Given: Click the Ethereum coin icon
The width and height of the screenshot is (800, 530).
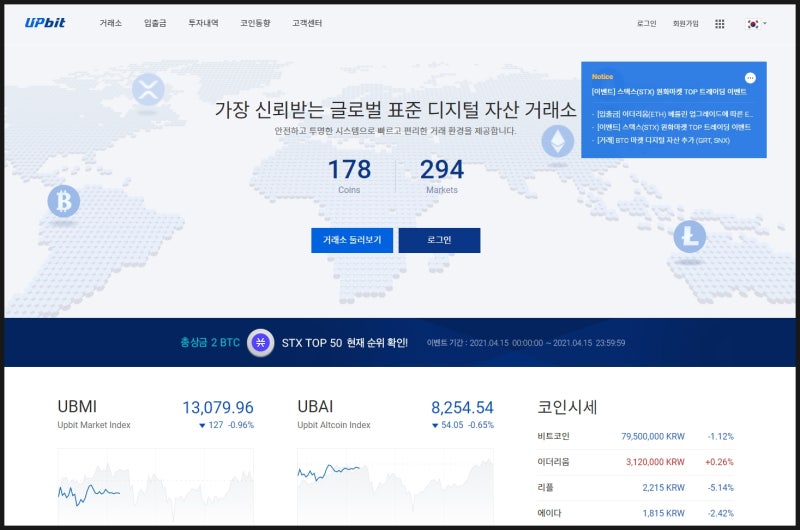Looking at the screenshot, I should coord(557,141).
